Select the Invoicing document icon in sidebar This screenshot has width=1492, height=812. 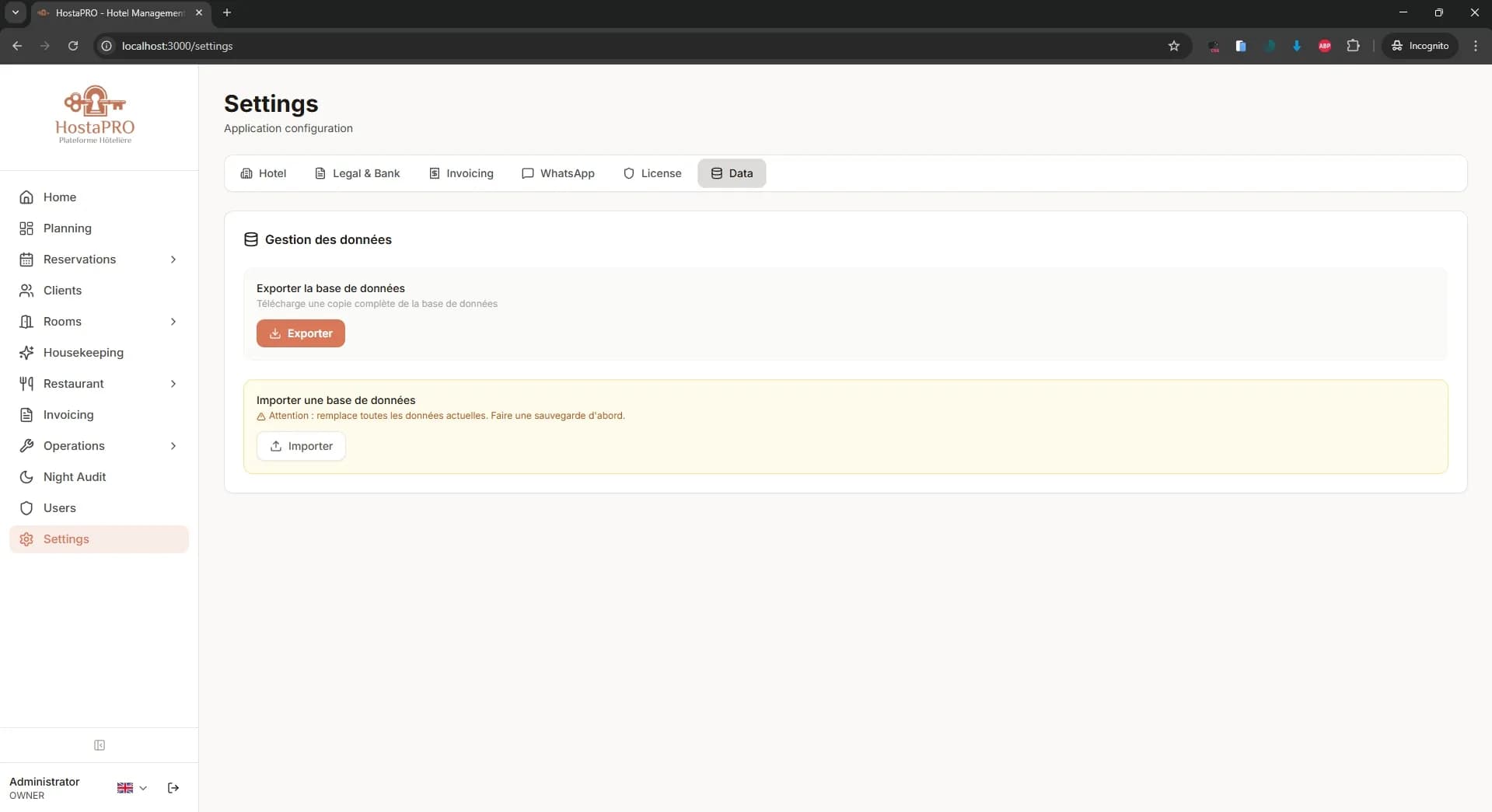(x=26, y=415)
